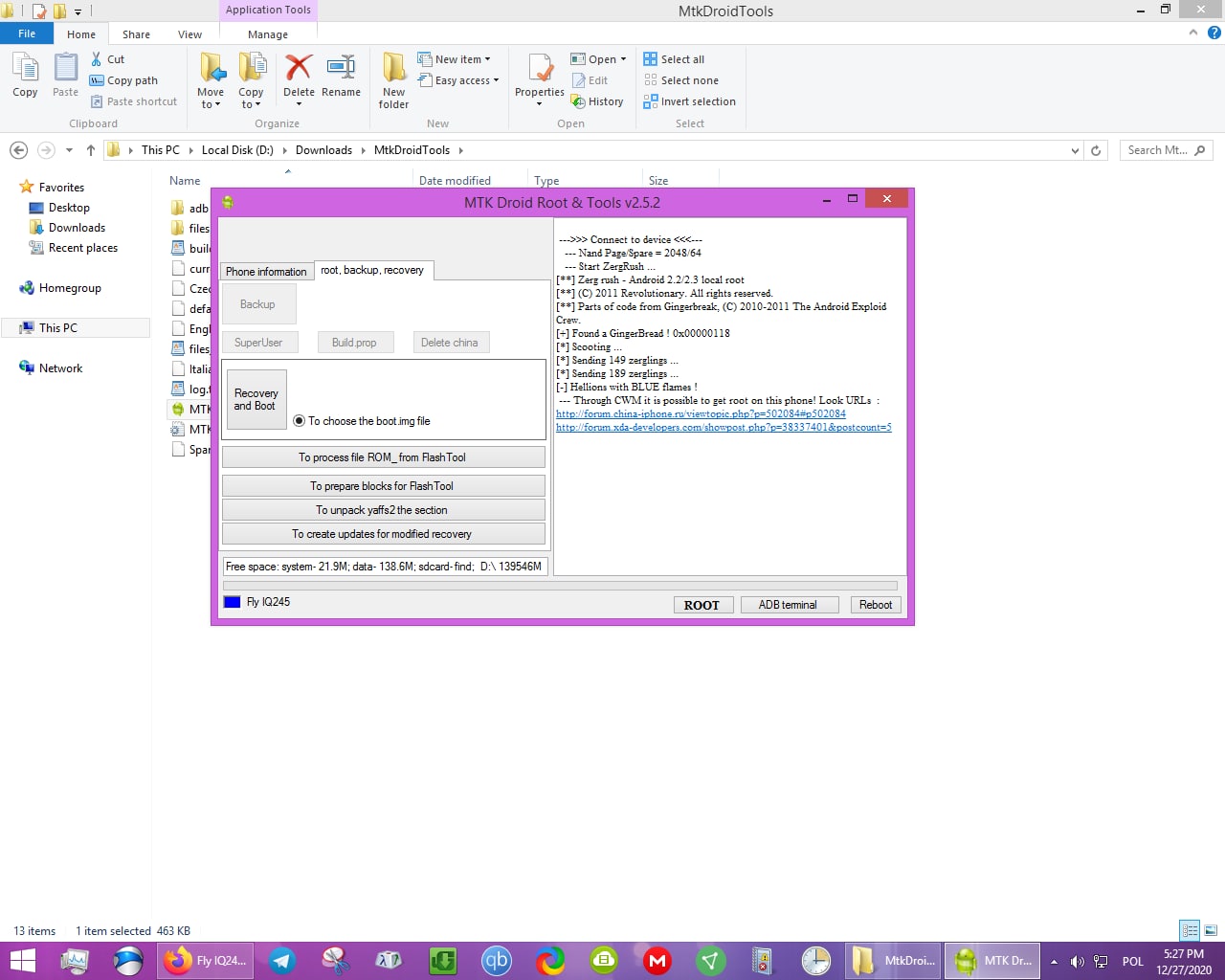Switch to Phone information tab
This screenshot has width=1225, height=980.
tap(266, 272)
